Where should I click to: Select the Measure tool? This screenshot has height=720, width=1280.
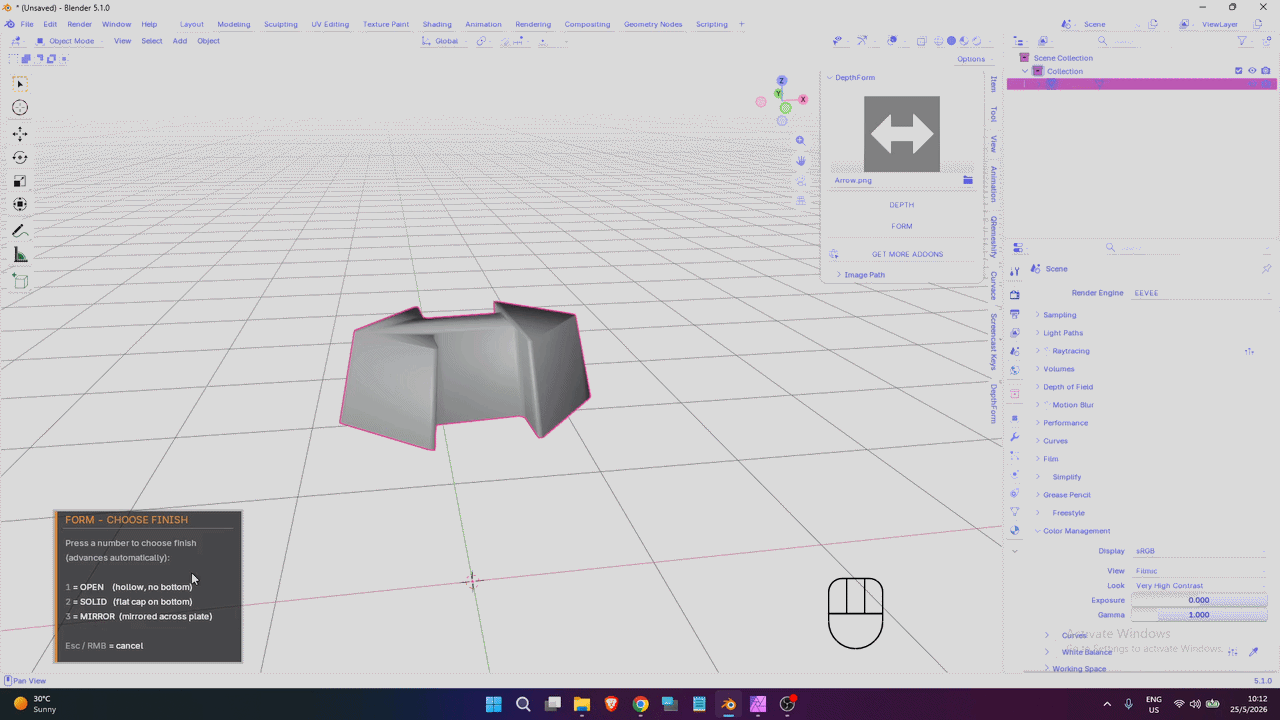pos(20,256)
